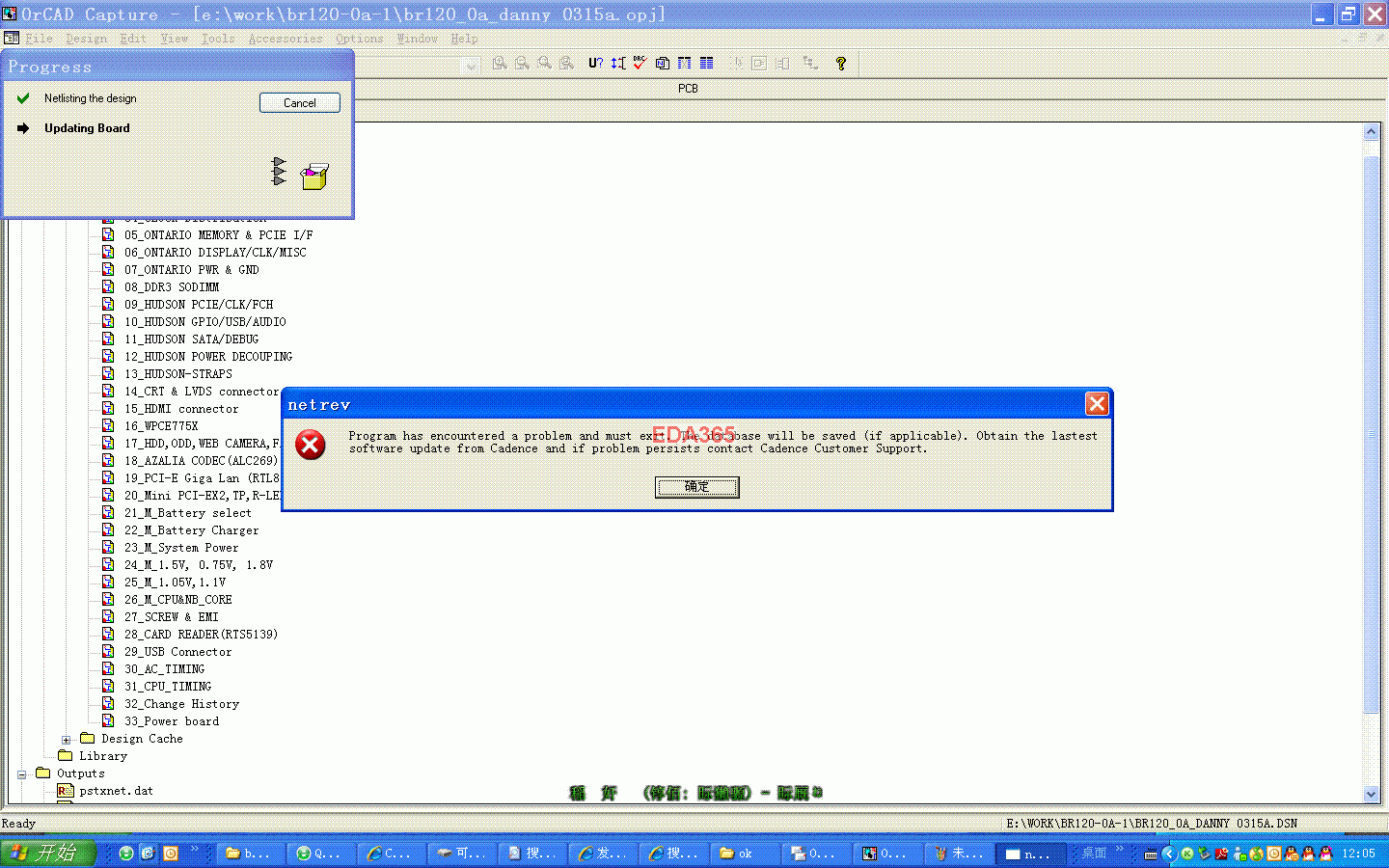Select 22_M_Battery Charger page
The width and height of the screenshot is (1389, 868).
pos(191,529)
